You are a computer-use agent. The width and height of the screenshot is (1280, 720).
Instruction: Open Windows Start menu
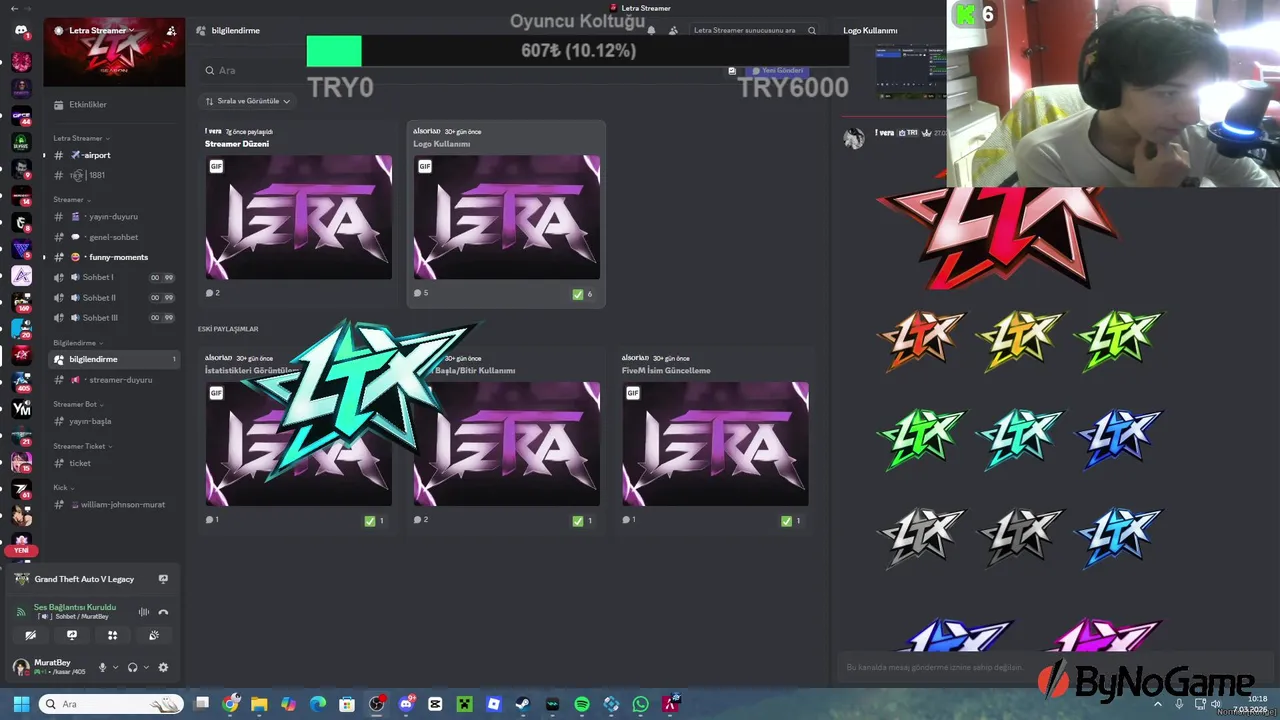click(x=21, y=704)
